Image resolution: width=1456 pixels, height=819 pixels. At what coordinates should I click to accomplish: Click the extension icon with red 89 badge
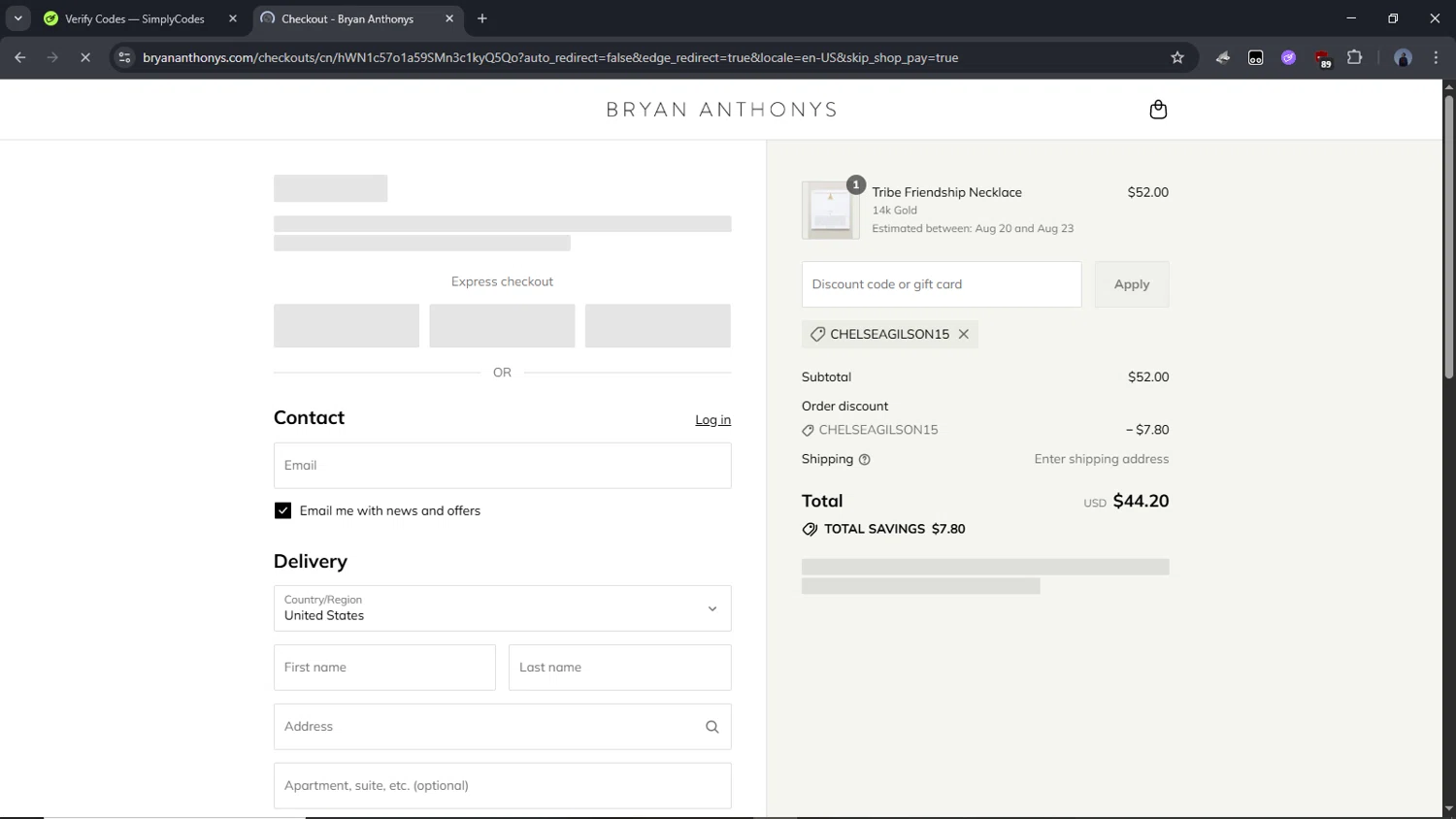[1323, 58]
